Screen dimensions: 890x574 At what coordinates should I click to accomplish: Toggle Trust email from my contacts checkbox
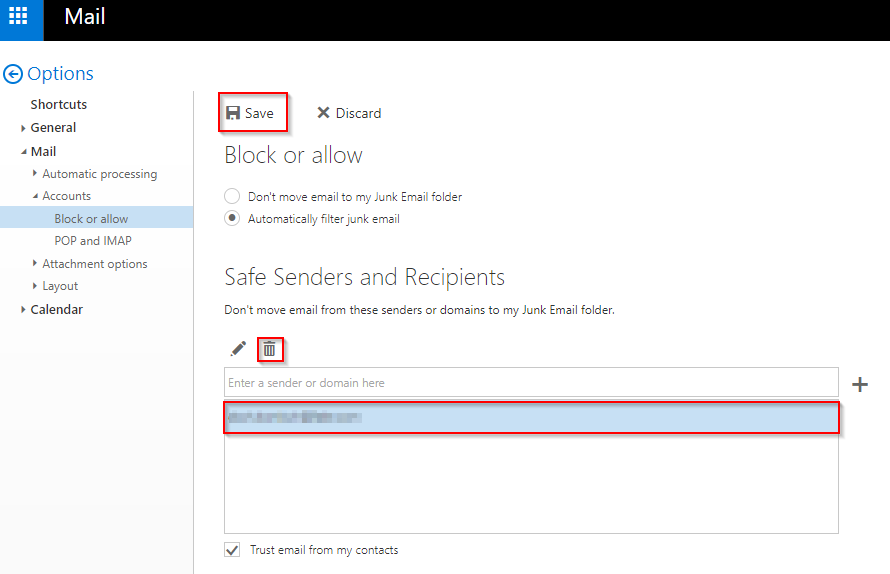[232, 550]
